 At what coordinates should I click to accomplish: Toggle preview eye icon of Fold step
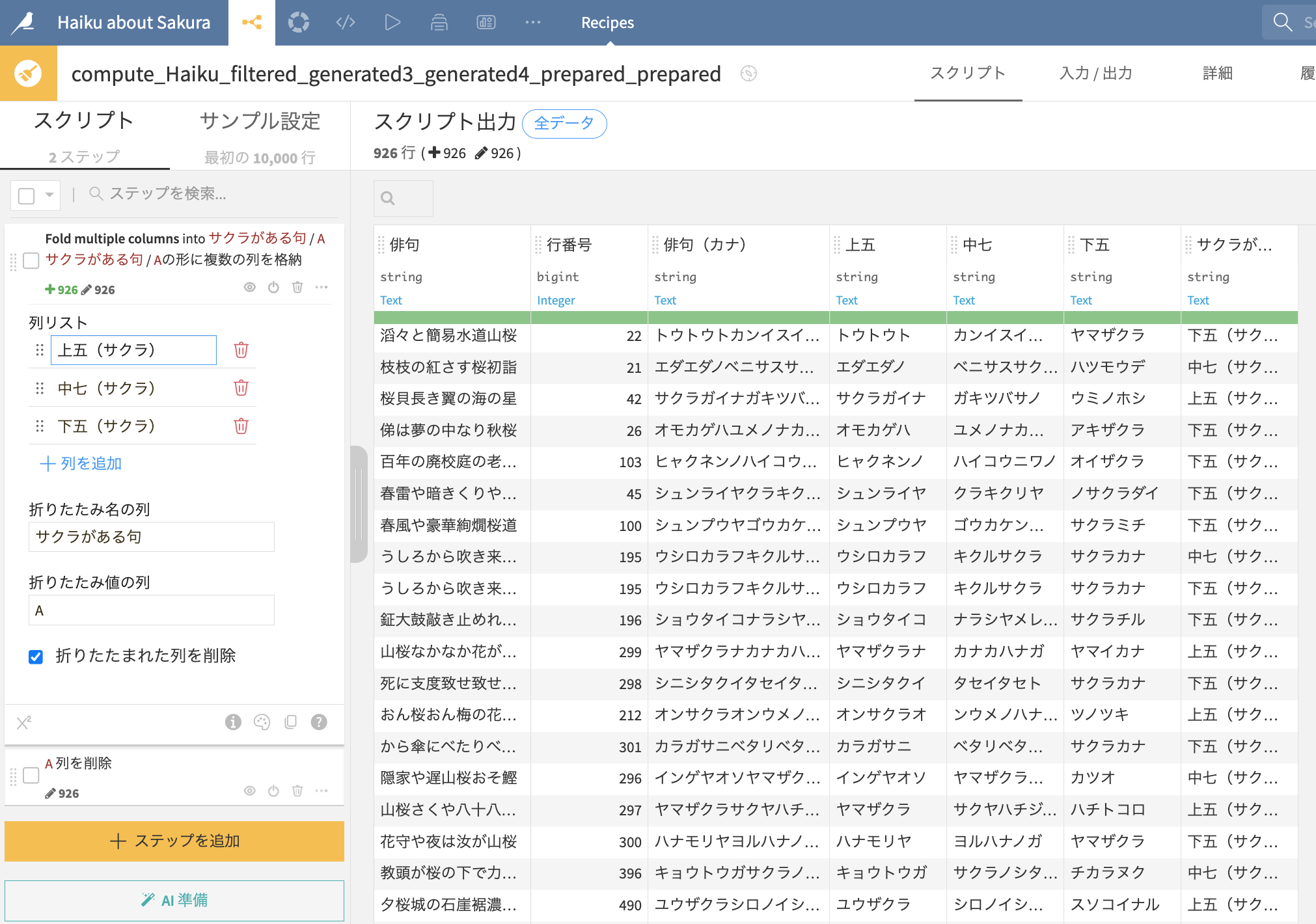click(x=249, y=287)
